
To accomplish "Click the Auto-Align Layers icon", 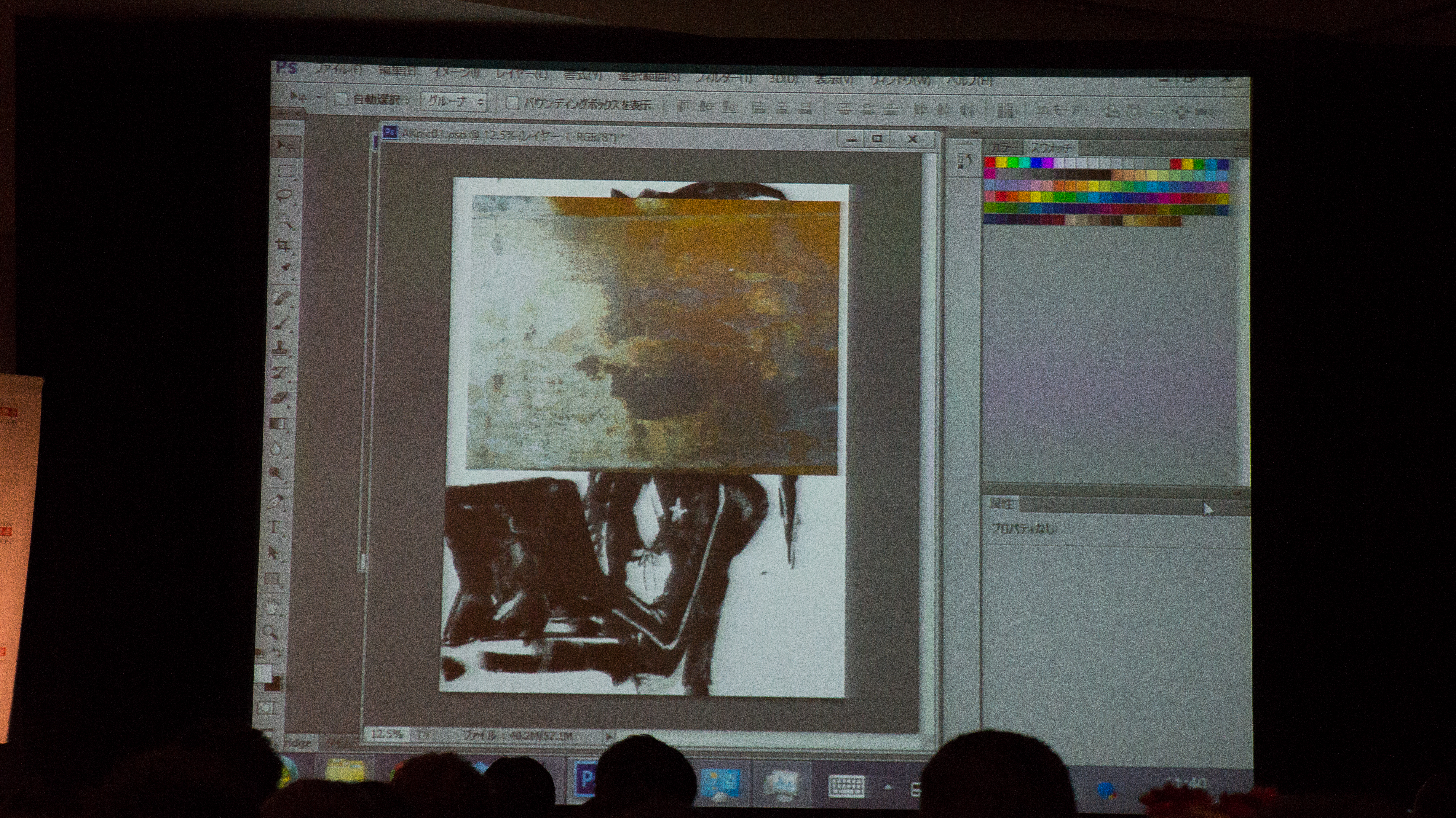I will click(x=1005, y=110).
